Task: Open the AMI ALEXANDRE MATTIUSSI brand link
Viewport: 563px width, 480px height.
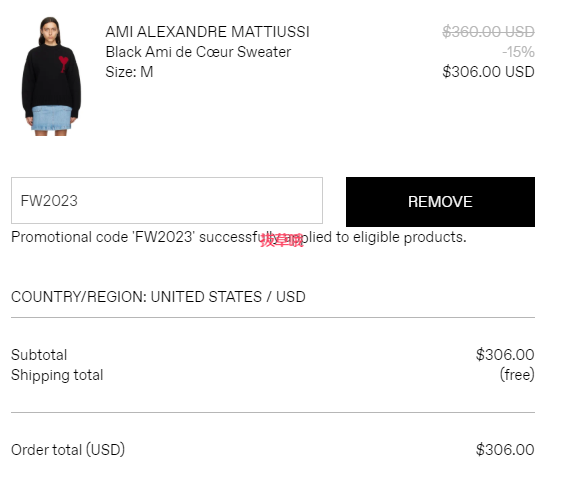Action: (x=208, y=32)
